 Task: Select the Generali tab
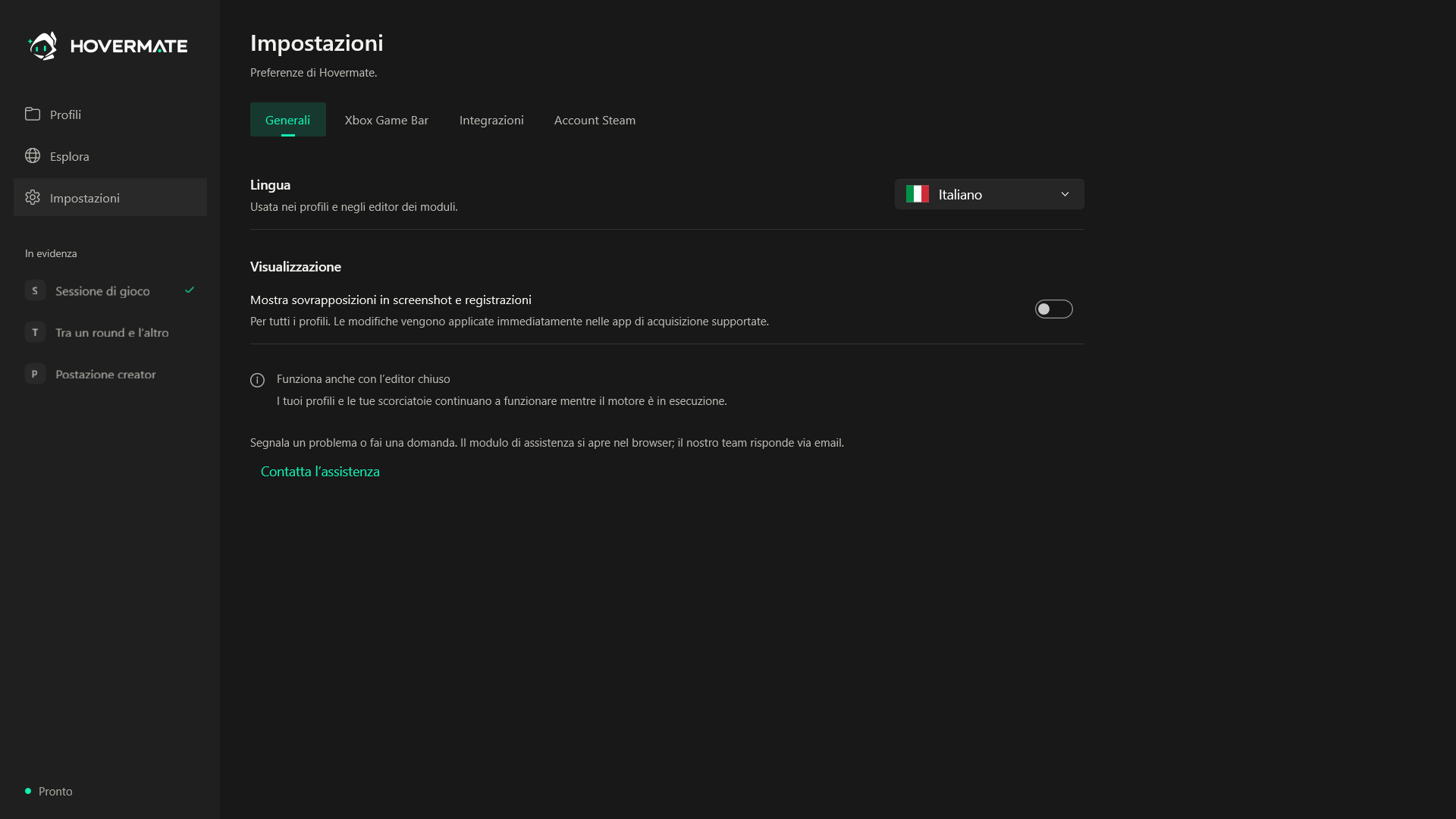click(x=288, y=120)
